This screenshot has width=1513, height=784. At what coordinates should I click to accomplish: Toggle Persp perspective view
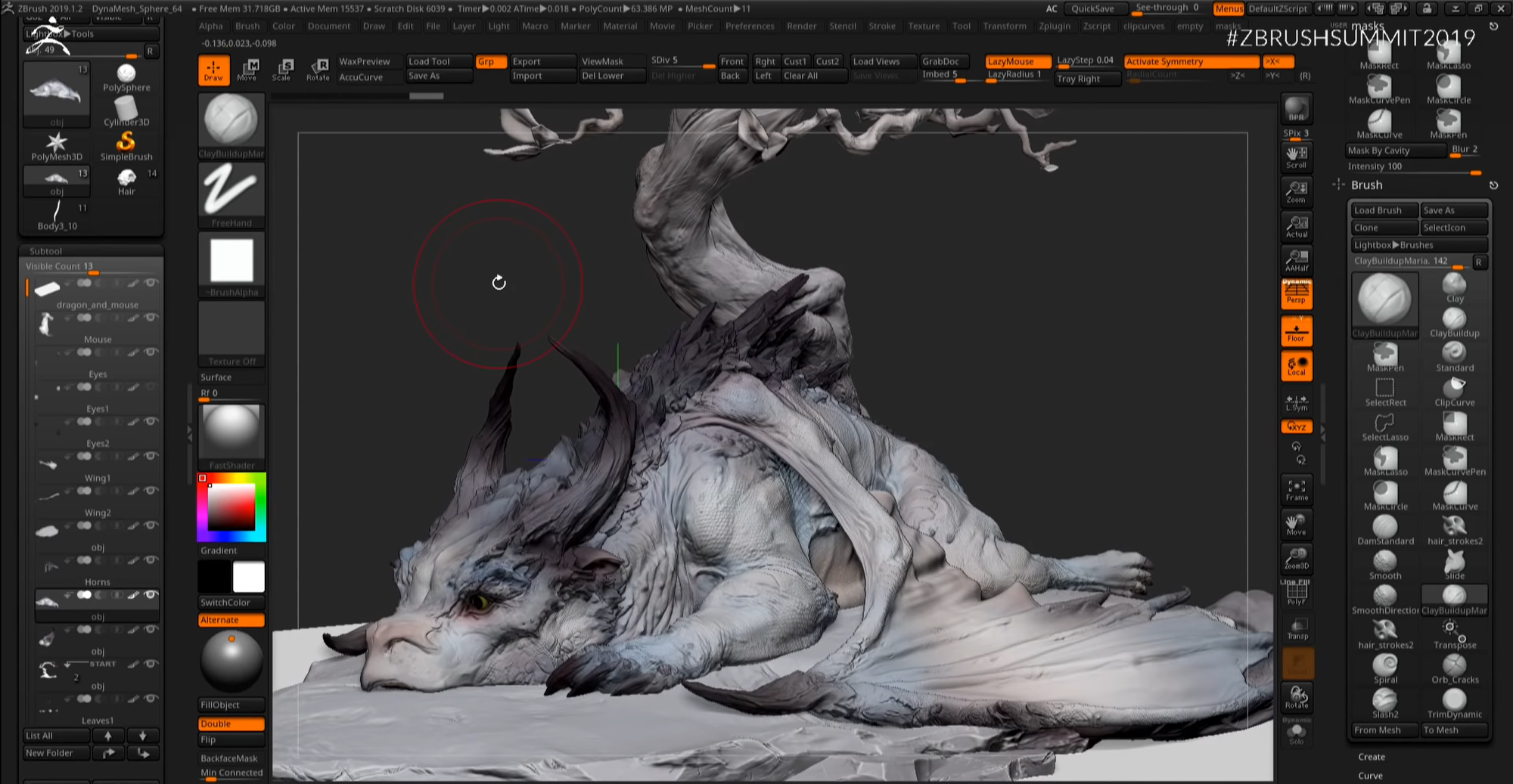pyautogui.click(x=1296, y=293)
